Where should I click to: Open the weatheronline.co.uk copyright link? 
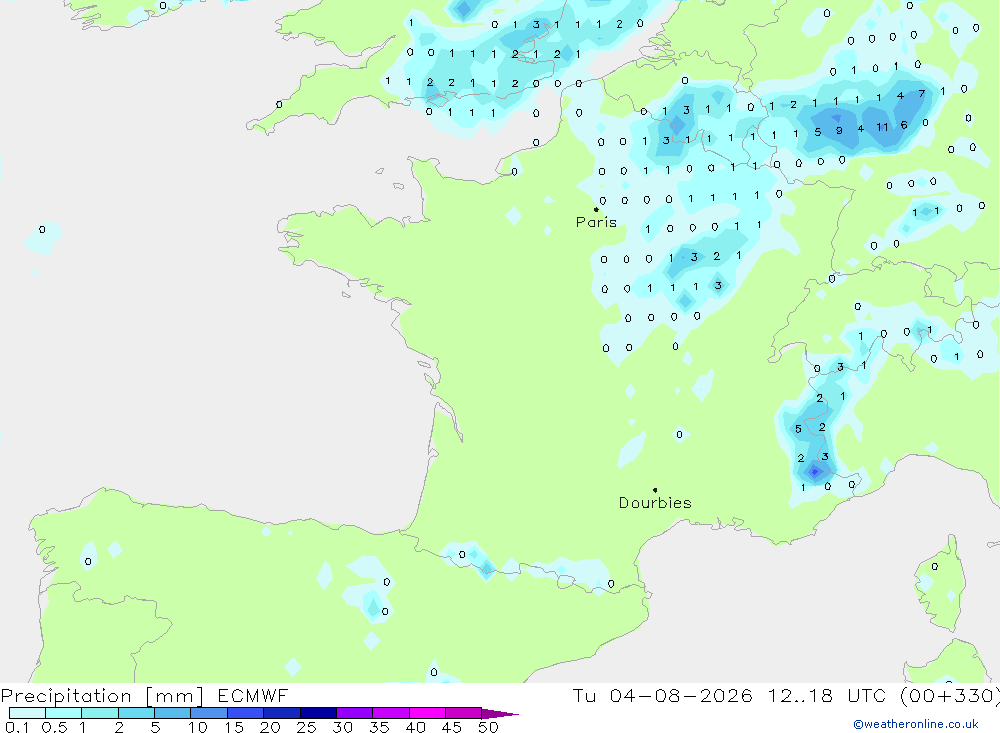coord(916,724)
